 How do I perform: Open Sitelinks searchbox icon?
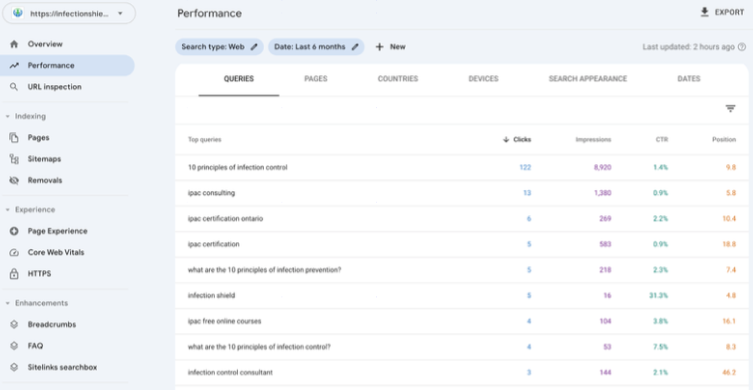pos(14,367)
